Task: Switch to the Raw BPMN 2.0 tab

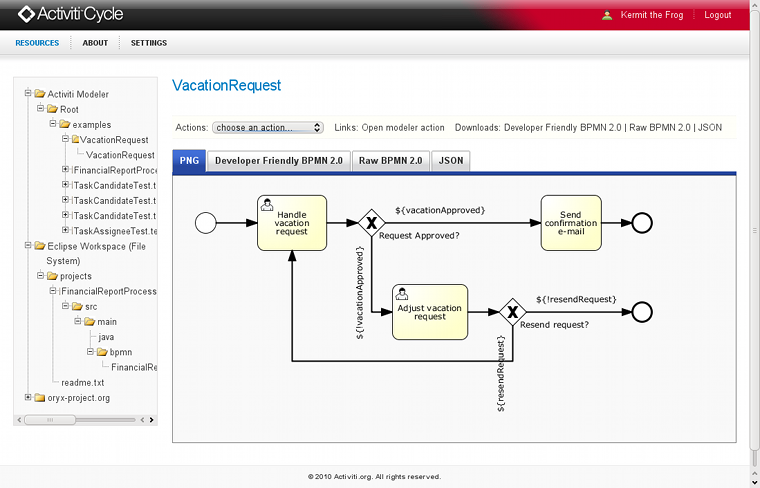Action: [x=391, y=160]
